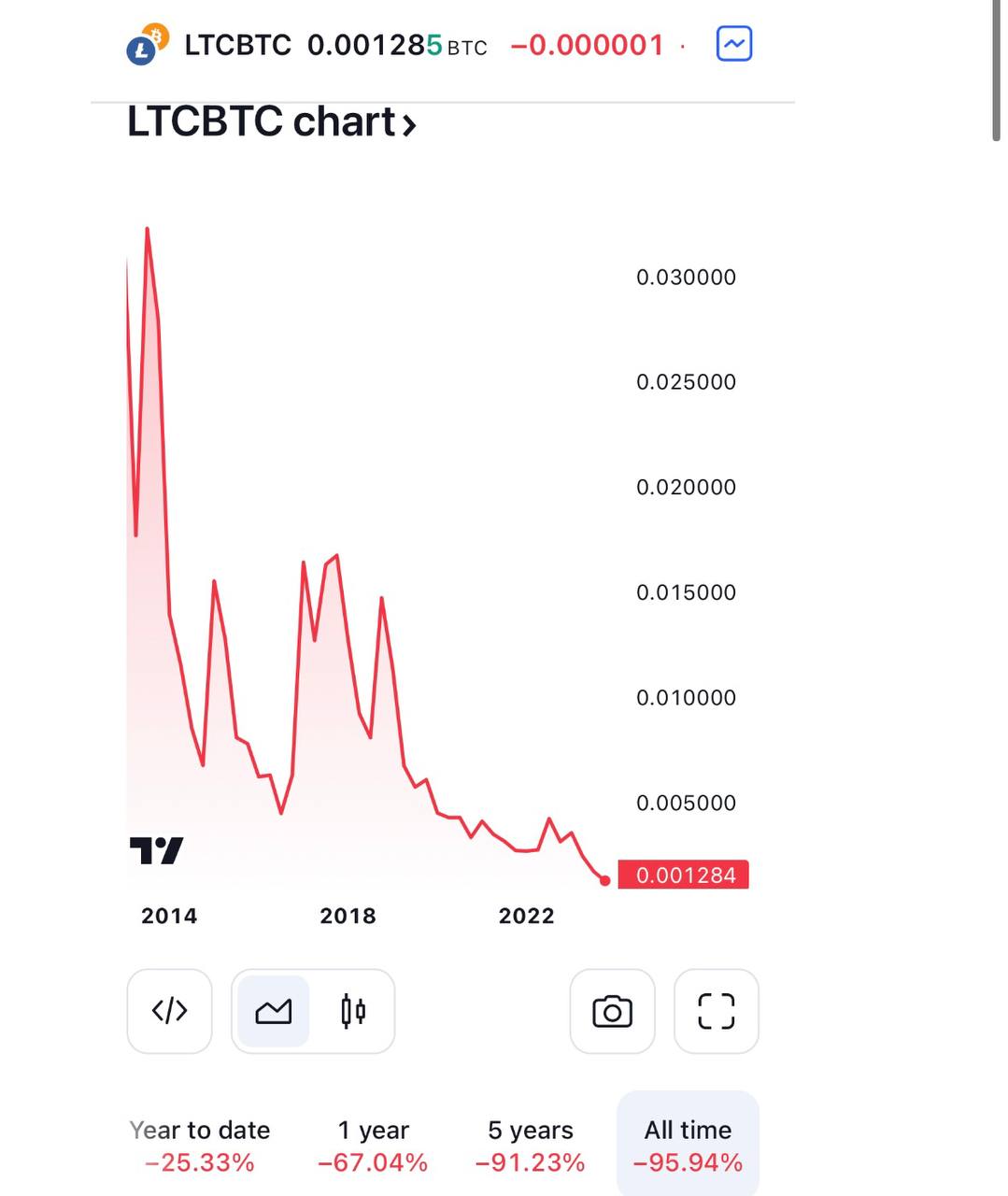
Task: Select the Year to date range
Action: click(x=200, y=1146)
